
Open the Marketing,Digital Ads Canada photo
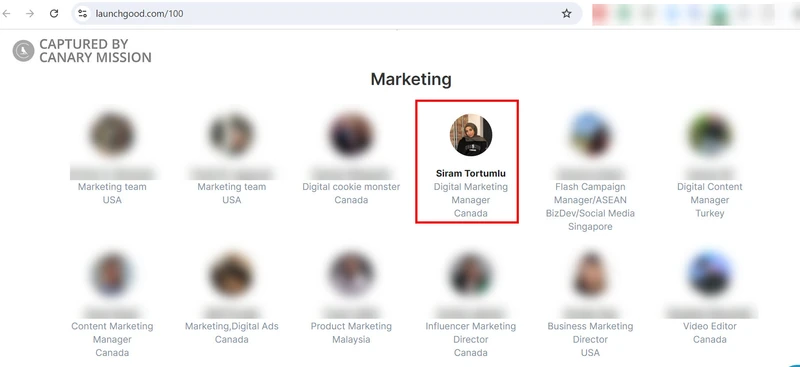pyautogui.click(x=232, y=274)
